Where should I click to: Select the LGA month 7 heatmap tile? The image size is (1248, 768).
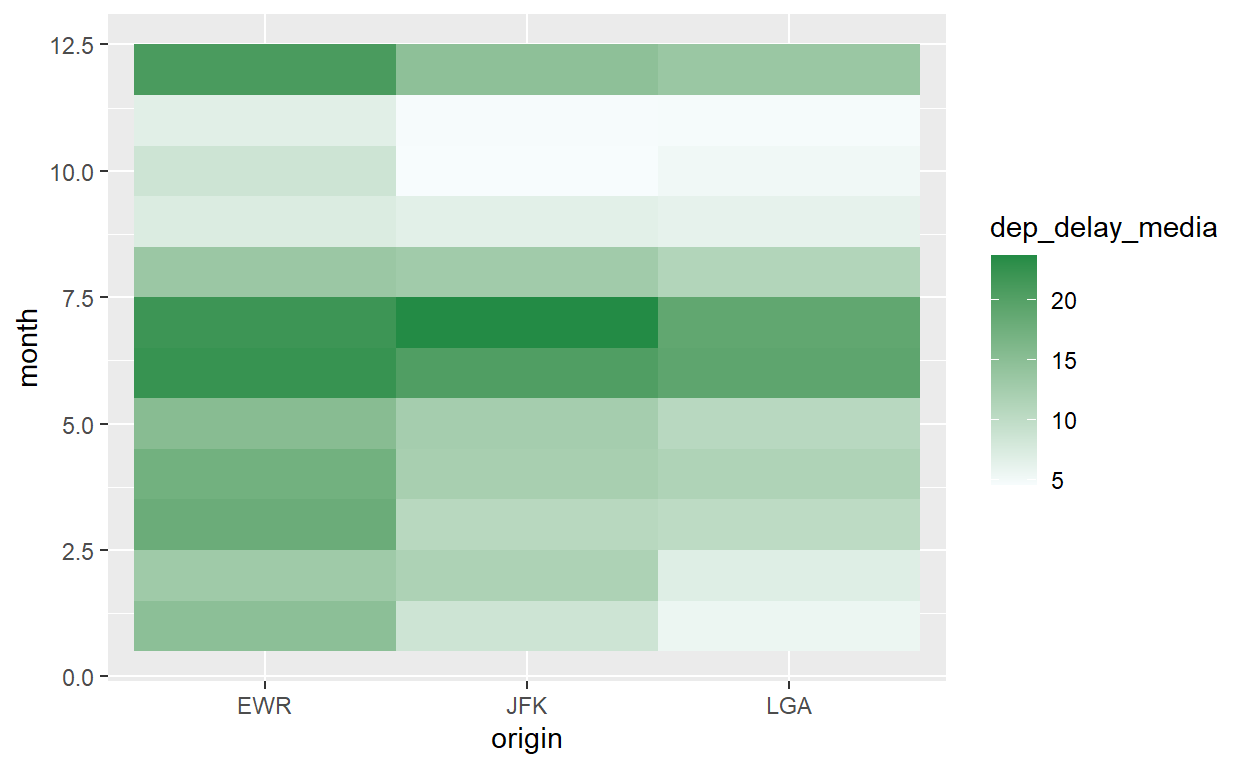pyautogui.click(x=789, y=323)
